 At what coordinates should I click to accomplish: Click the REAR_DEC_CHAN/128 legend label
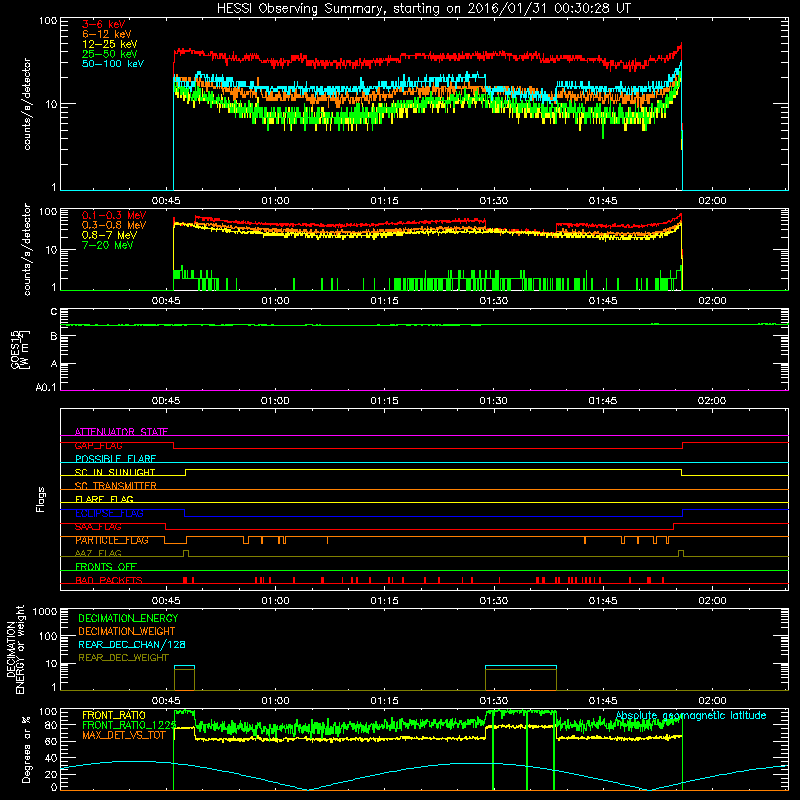point(132,644)
